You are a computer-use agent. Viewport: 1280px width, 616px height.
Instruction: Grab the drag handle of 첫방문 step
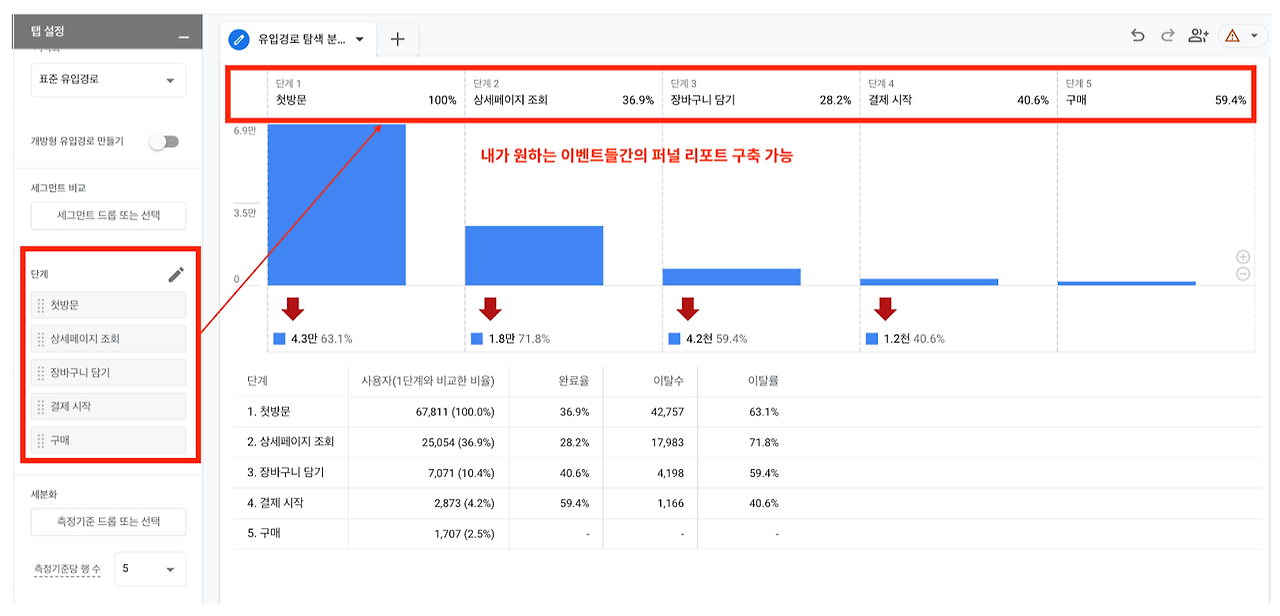click(x=41, y=305)
